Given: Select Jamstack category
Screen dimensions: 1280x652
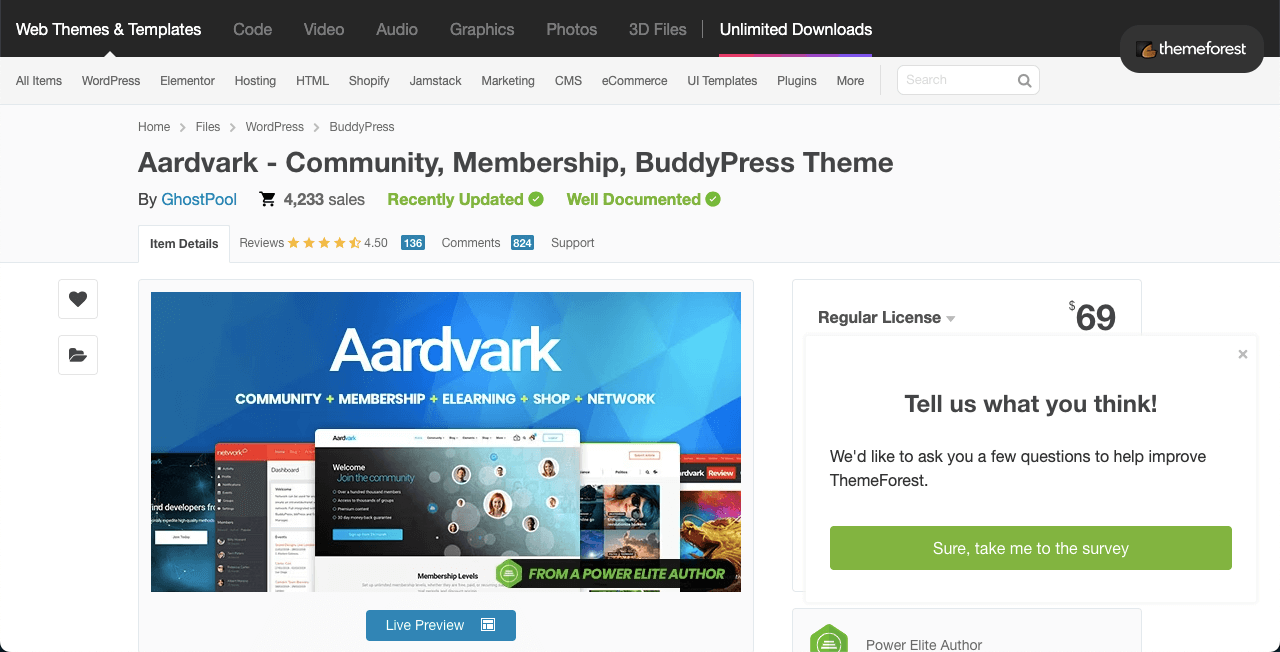Looking at the screenshot, I should [x=435, y=81].
